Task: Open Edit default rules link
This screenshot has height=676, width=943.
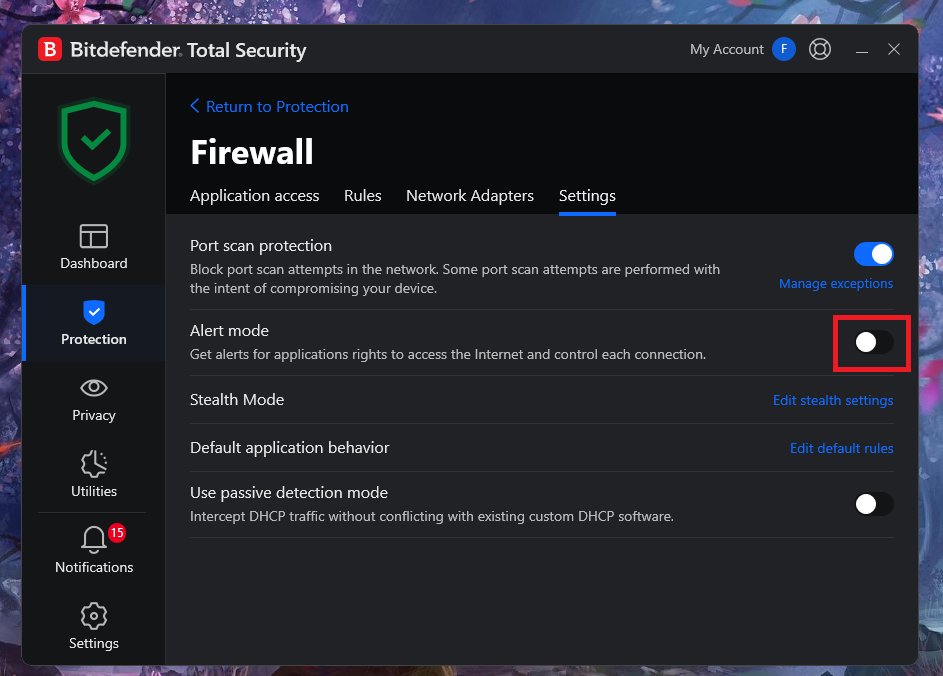Action: coord(841,448)
